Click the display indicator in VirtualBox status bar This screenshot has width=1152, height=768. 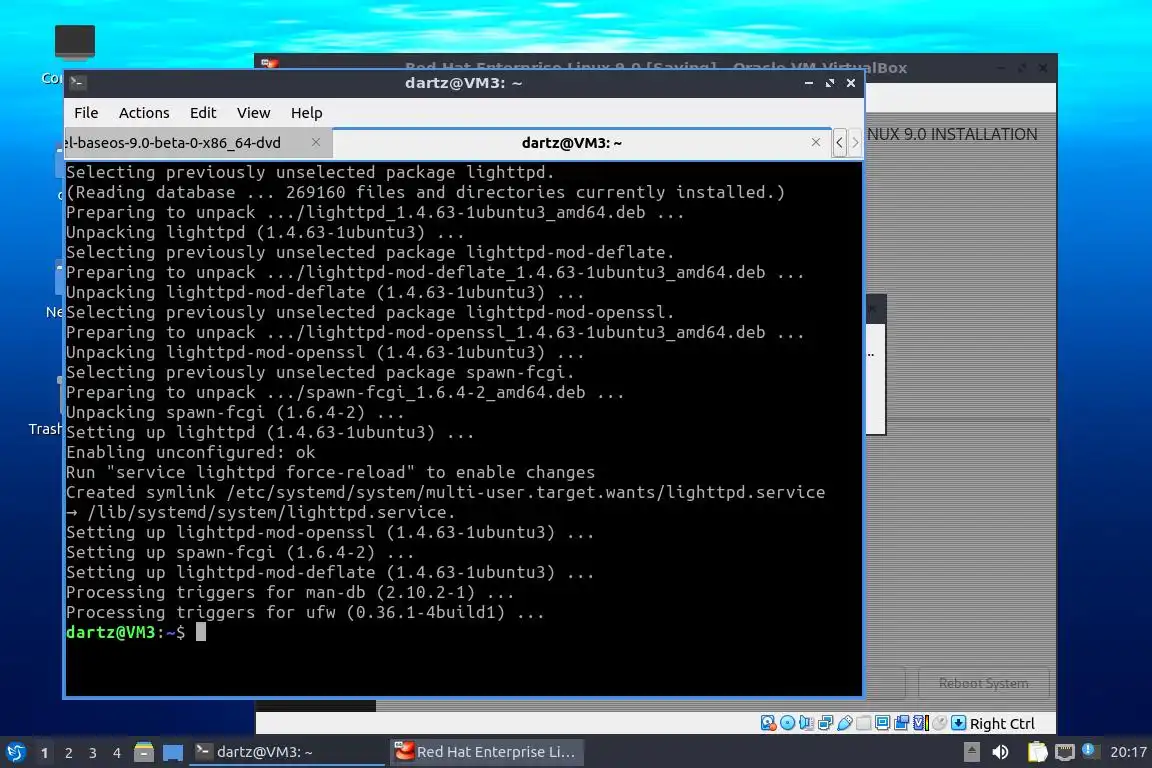point(882,723)
